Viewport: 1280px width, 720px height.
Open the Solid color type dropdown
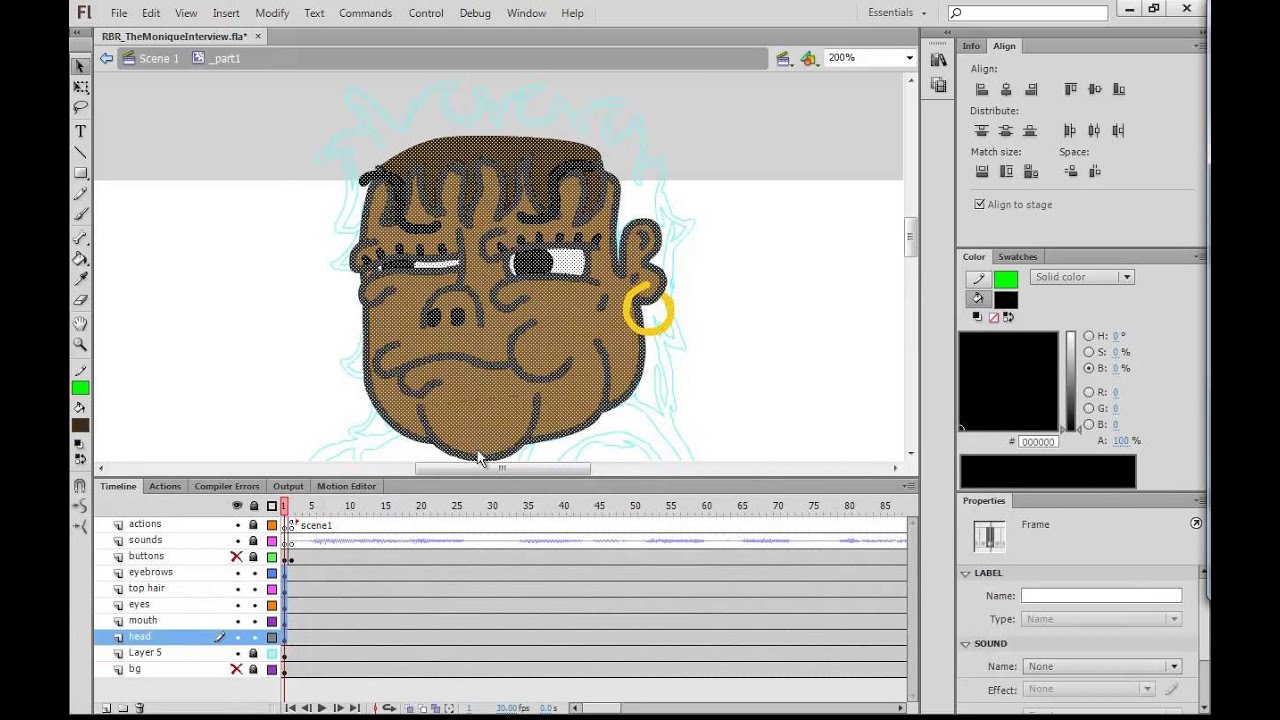pyautogui.click(x=1081, y=277)
